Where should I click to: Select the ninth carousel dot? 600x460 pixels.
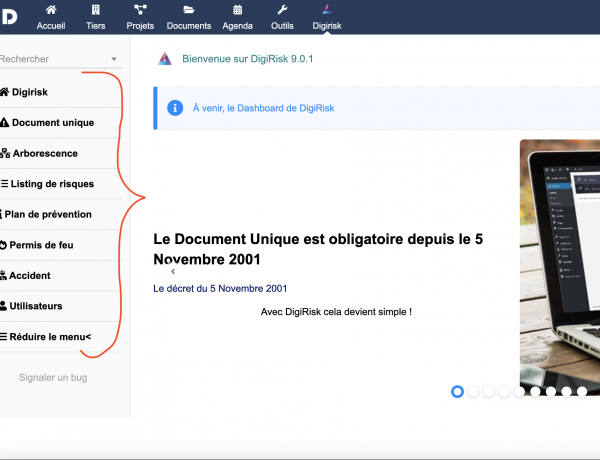click(x=582, y=391)
